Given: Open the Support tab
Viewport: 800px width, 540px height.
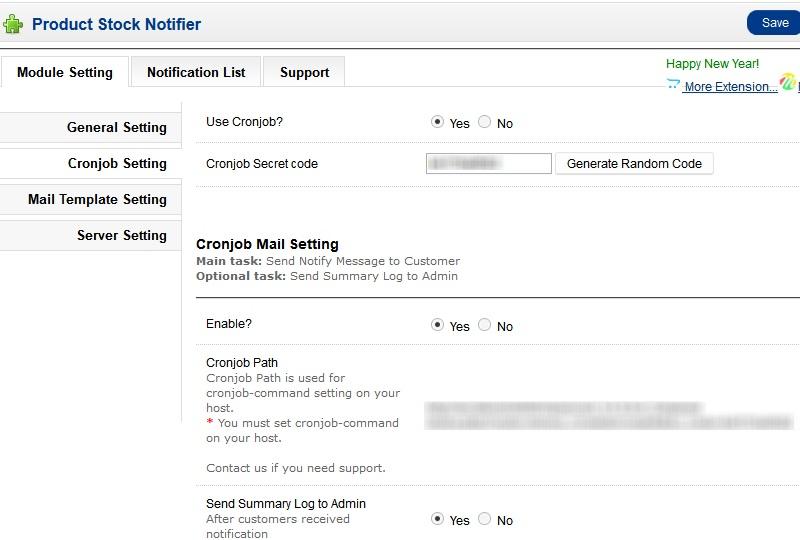Looking at the screenshot, I should [x=304, y=72].
